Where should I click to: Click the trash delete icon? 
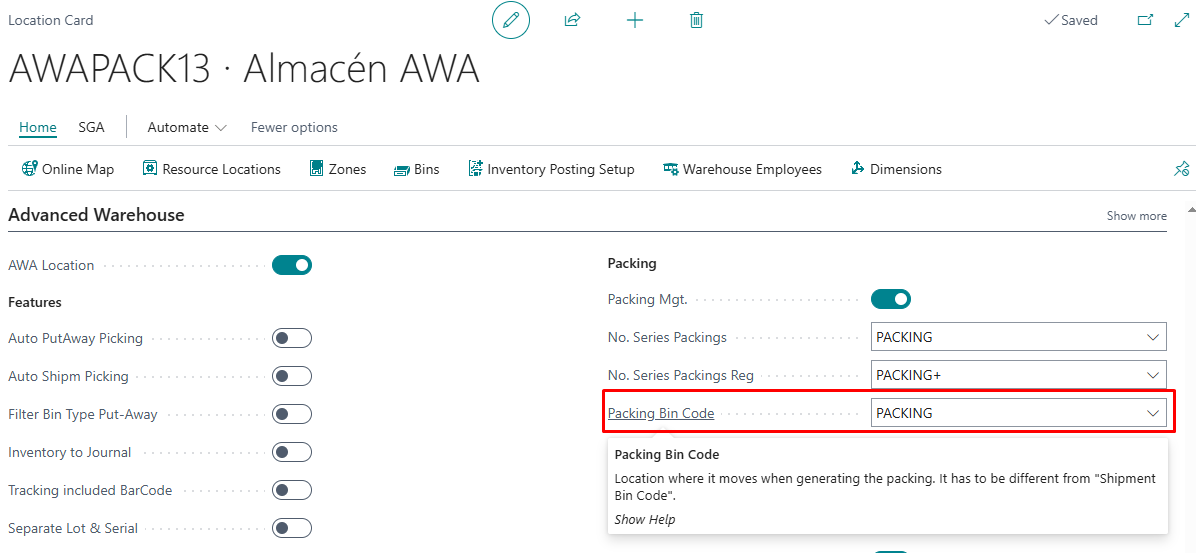click(x=697, y=20)
